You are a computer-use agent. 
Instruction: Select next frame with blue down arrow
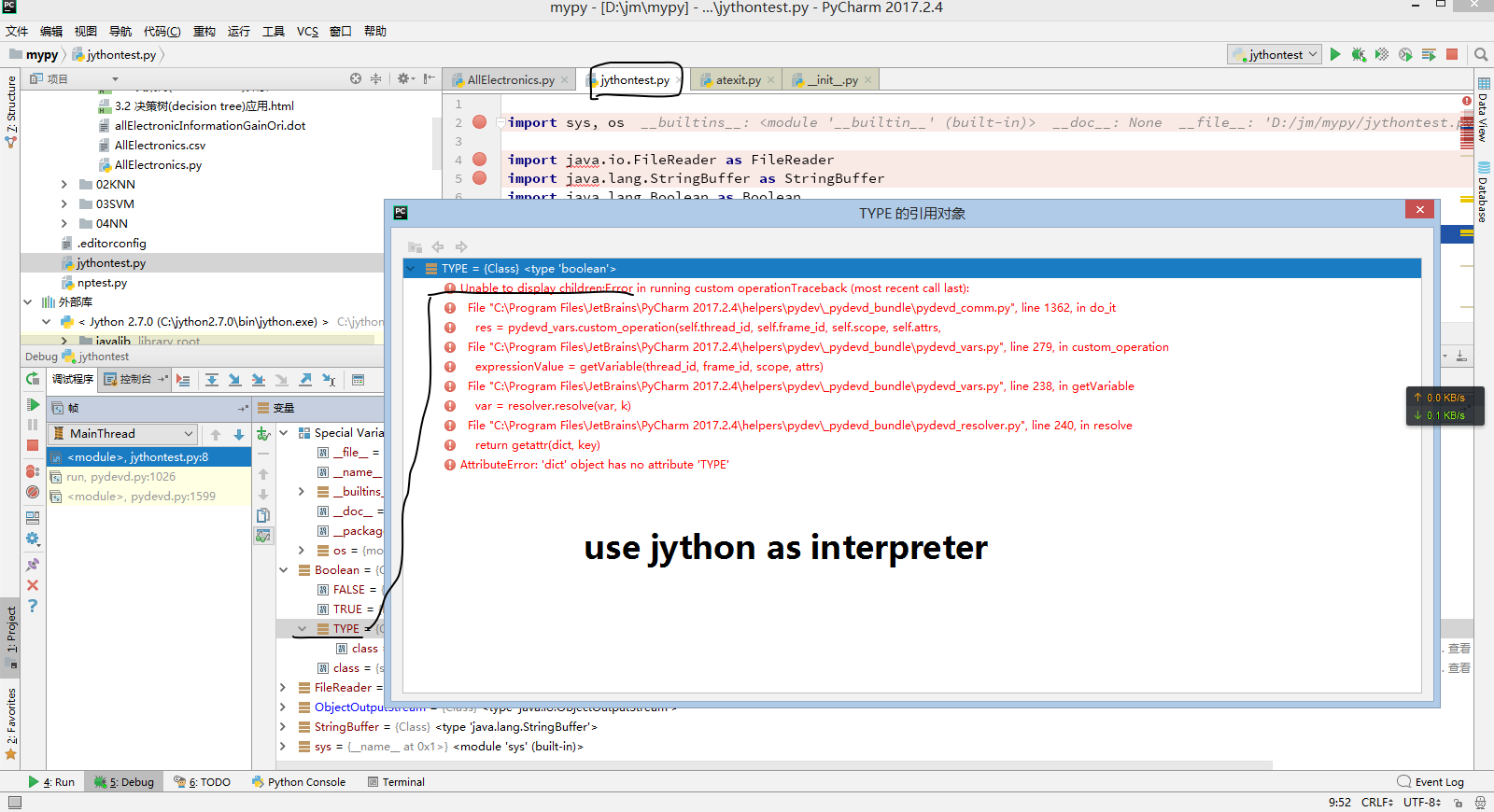tap(239, 434)
